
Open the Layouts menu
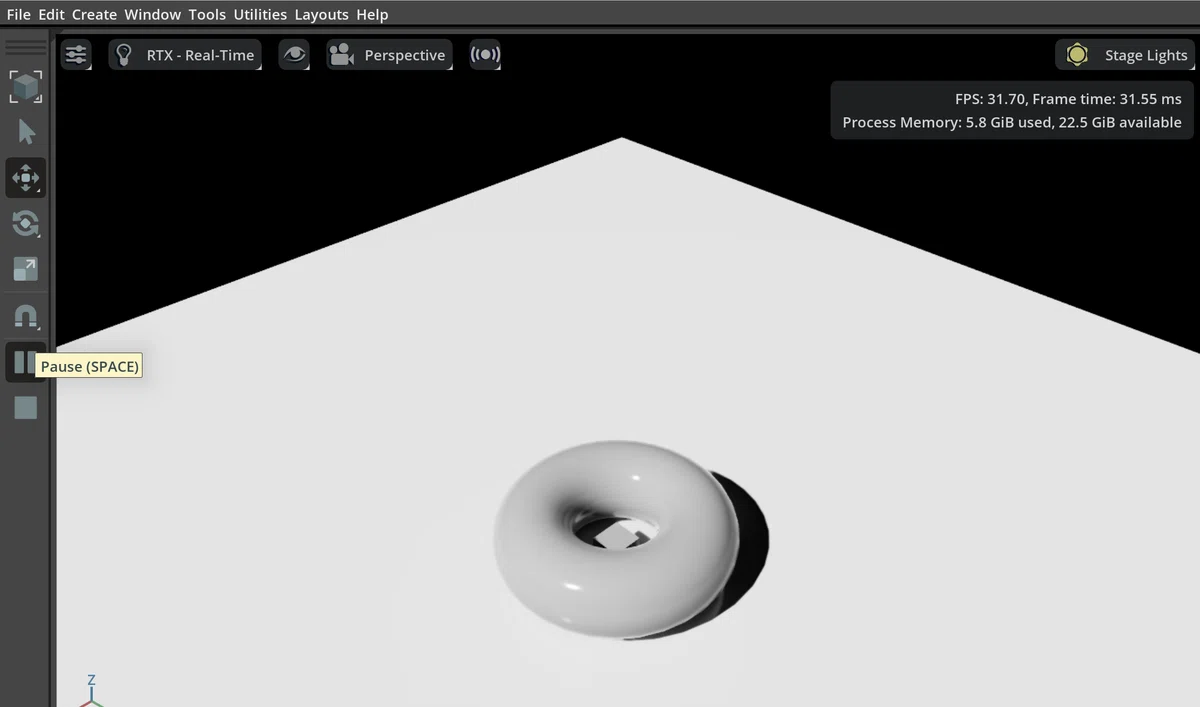pos(321,14)
